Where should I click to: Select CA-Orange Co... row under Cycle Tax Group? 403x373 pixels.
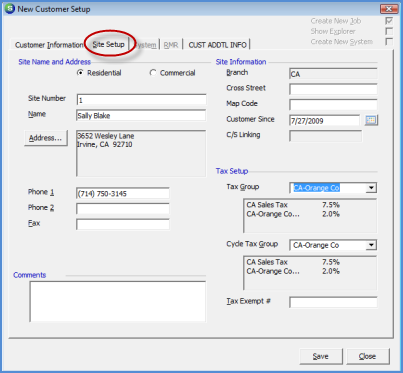point(293,271)
